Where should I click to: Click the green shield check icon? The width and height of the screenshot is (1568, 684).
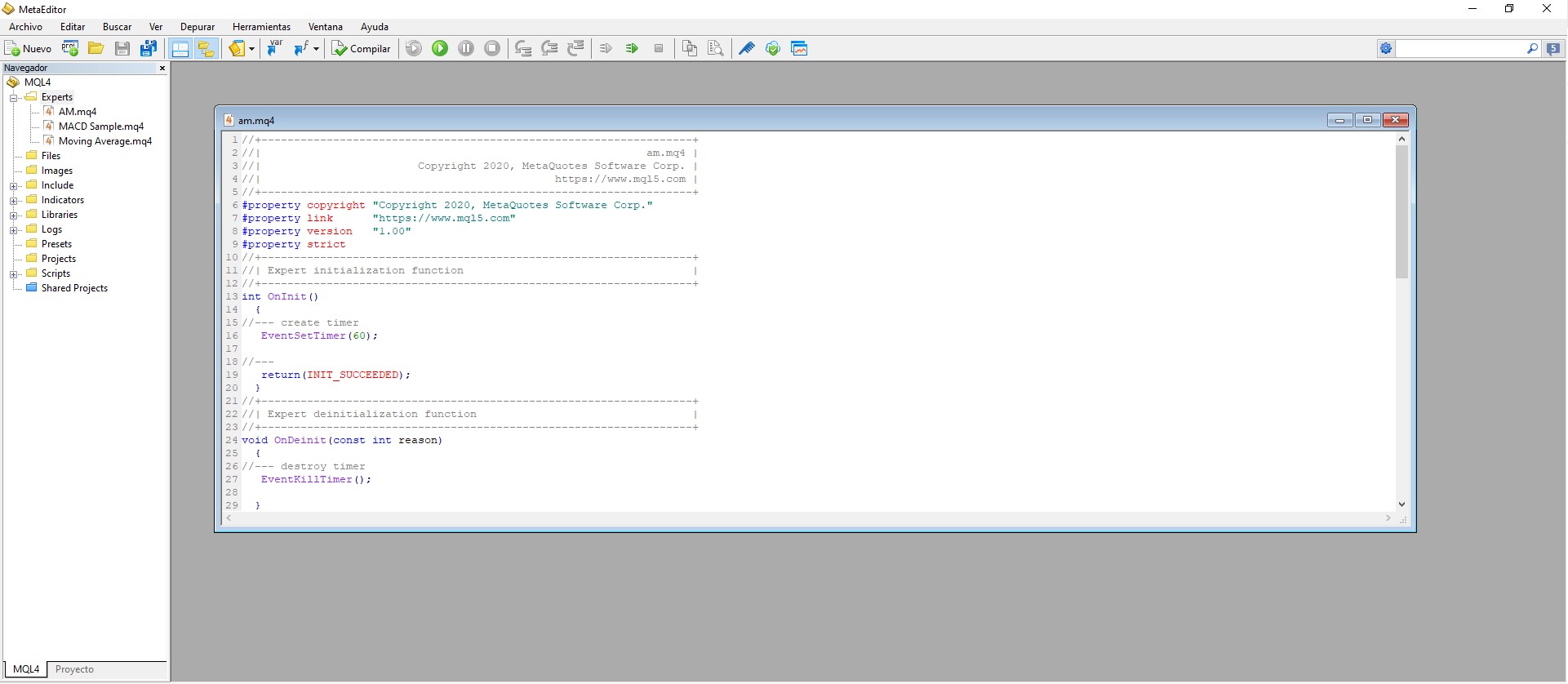[773, 48]
